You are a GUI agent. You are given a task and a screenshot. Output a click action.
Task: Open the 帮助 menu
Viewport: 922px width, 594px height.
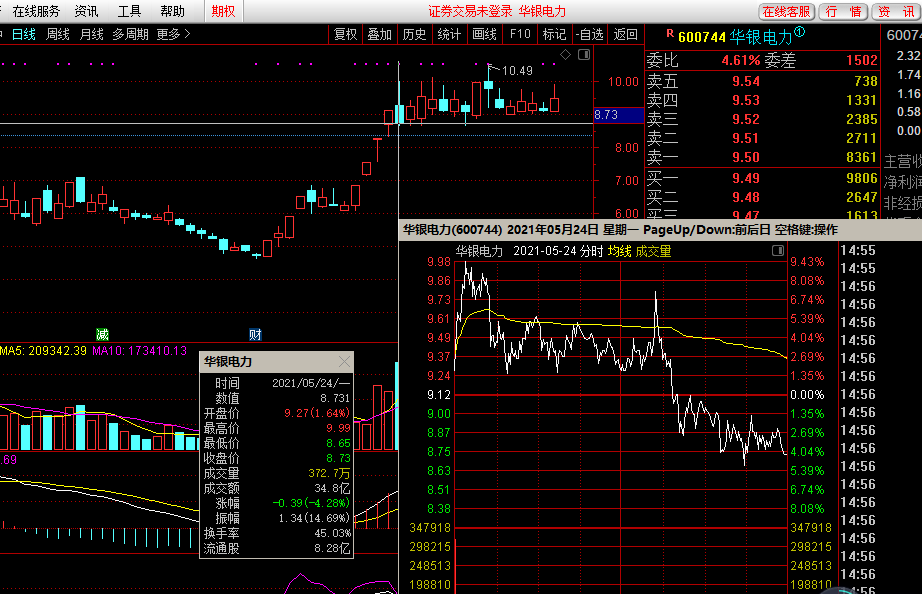click(x=172, y=11)
